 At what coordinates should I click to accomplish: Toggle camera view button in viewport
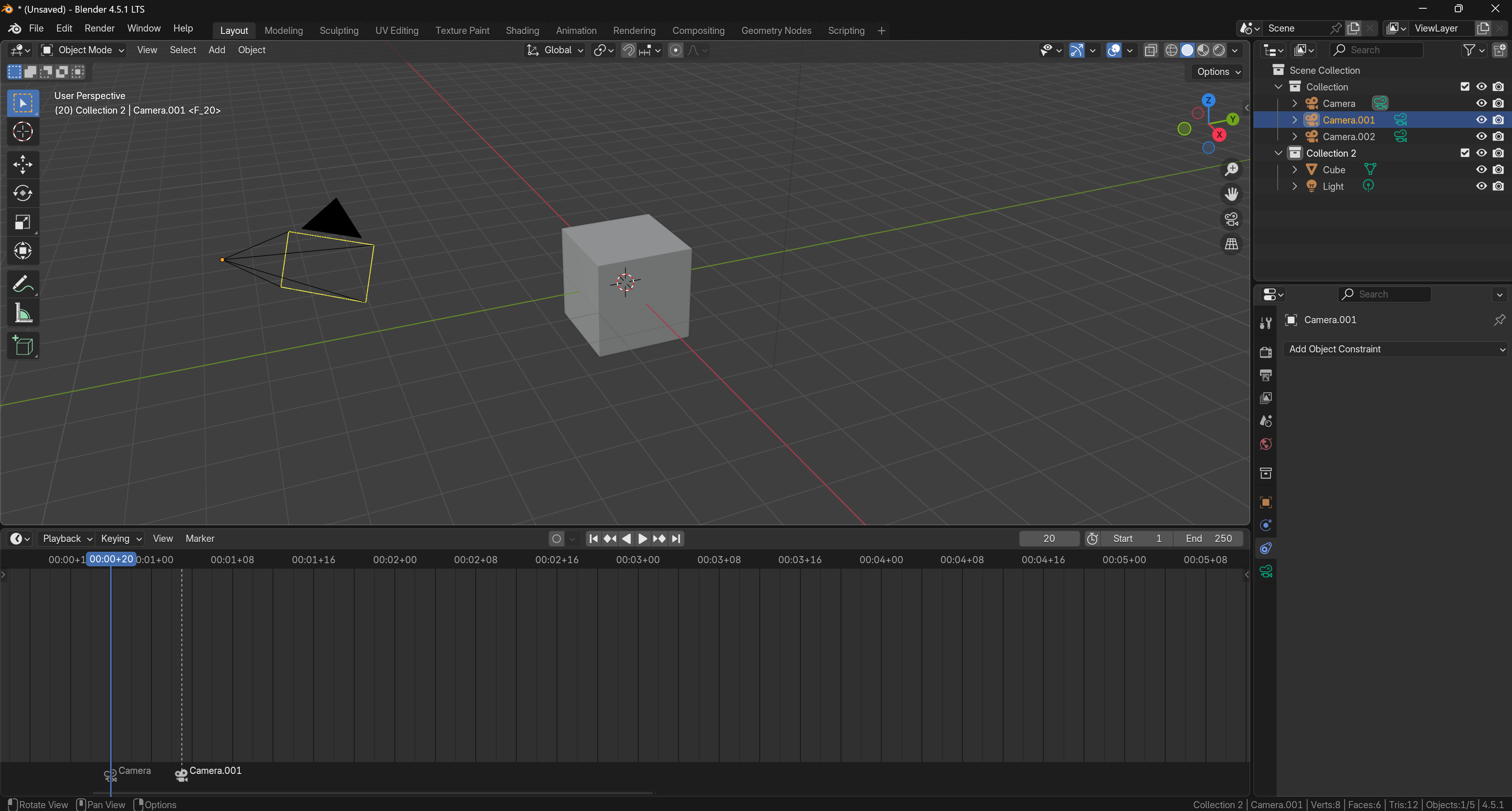click(1232, 219)
